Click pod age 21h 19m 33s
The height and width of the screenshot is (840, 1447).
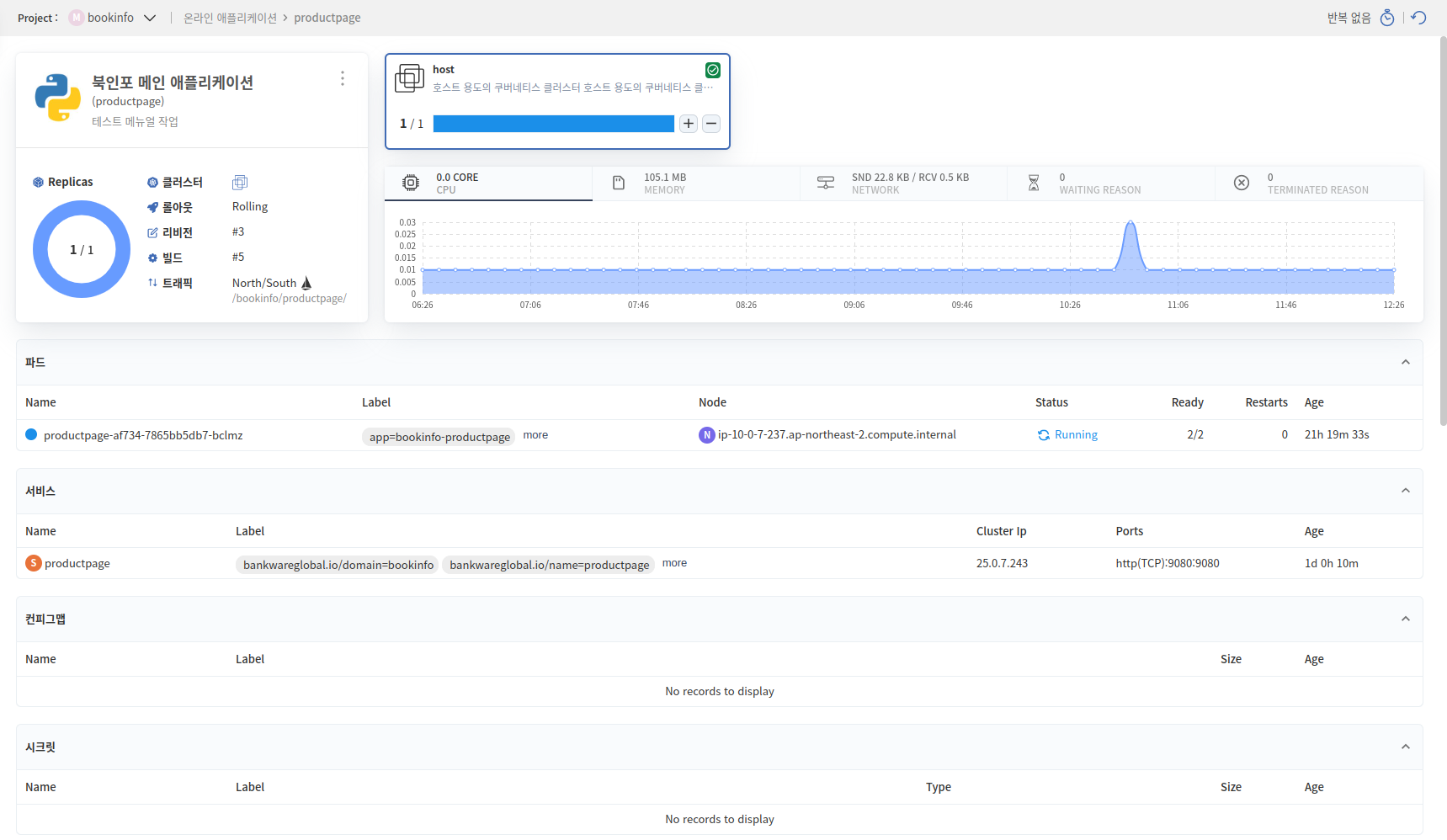[1337, 434]
